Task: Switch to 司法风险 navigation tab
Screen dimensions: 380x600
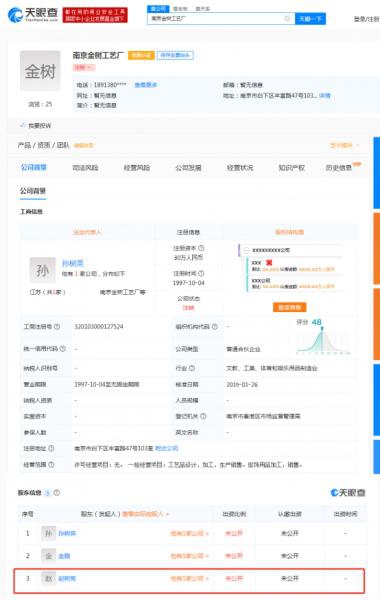Action: pyautogui.click(x=85, y=168)
